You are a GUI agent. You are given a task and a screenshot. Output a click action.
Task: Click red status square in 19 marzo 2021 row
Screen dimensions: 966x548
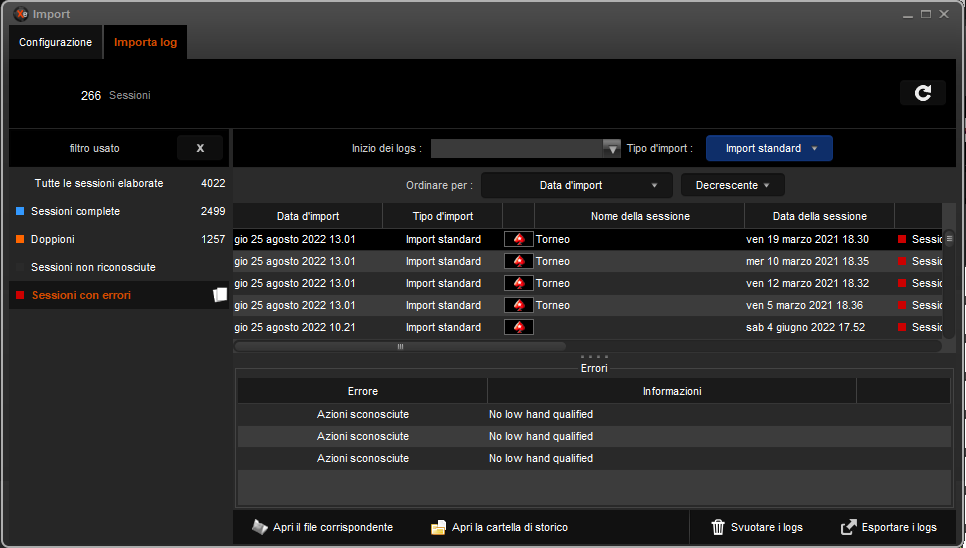coord(902,239)
